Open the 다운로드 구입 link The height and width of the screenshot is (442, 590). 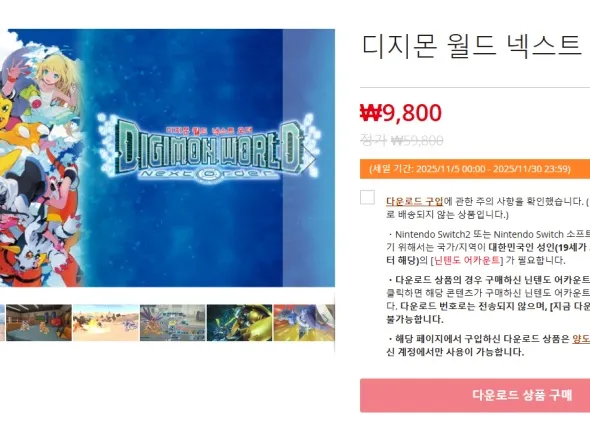(x=415, y=201)
